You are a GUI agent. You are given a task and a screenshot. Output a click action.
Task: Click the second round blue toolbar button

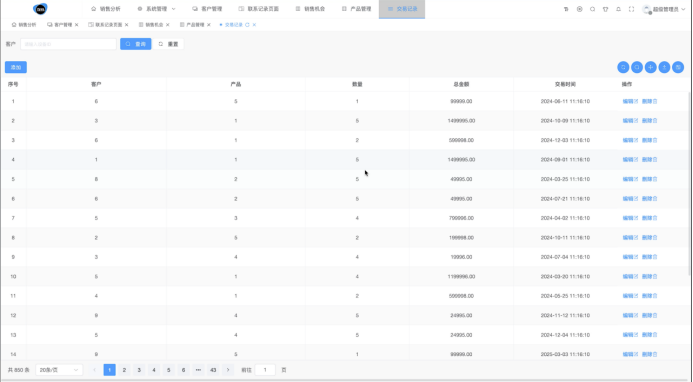637,67
